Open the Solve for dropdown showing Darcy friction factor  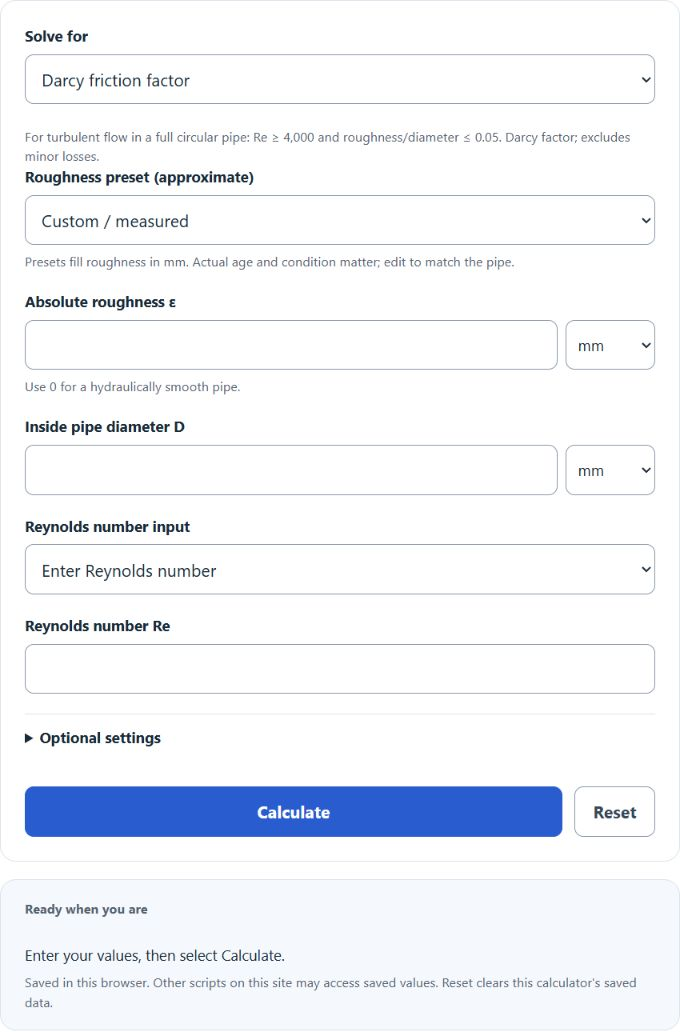click(x=340, y=80)
